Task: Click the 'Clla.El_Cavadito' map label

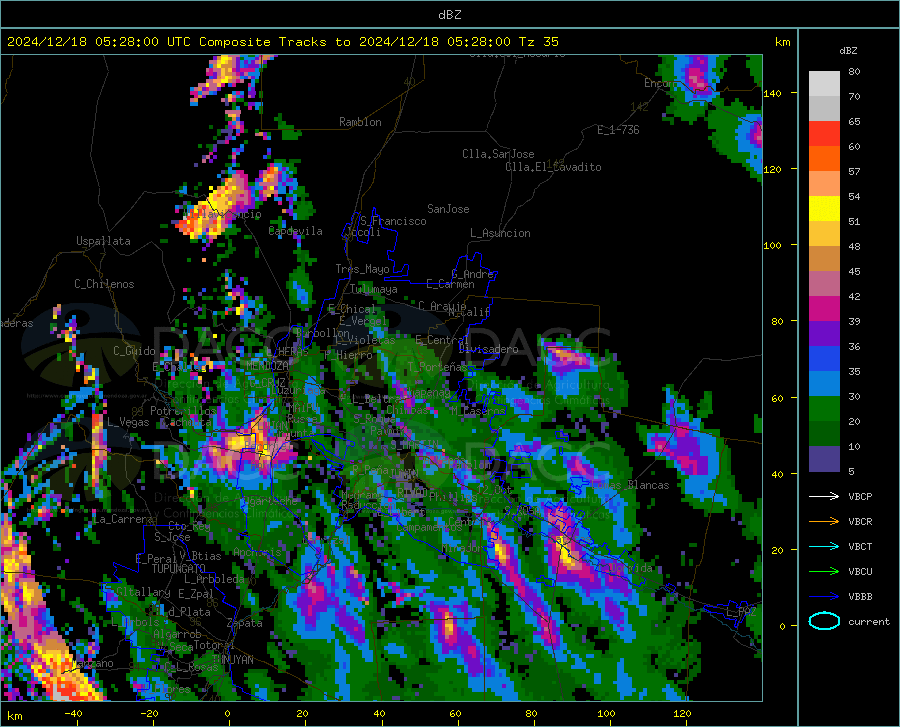Action: 553,168
